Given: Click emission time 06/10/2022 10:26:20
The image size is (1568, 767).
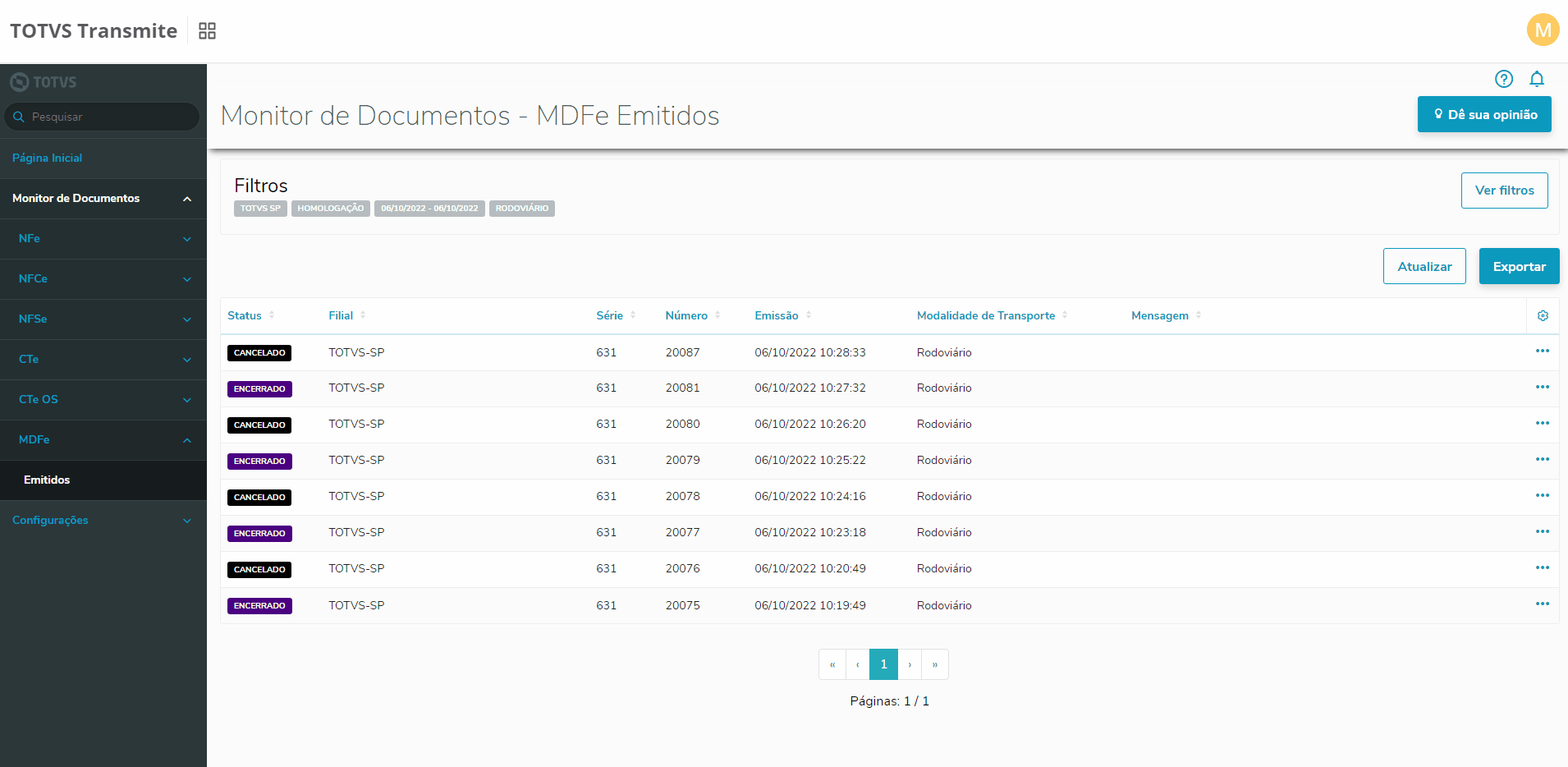Looking at the screenshot, I should click(810, 425).
